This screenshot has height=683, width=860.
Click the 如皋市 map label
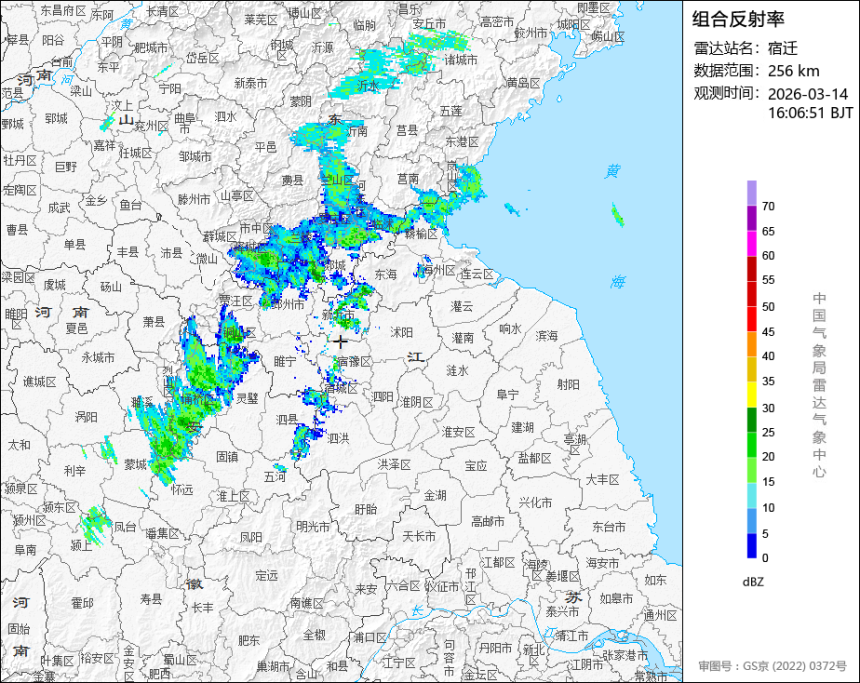(x=616, y=598)
